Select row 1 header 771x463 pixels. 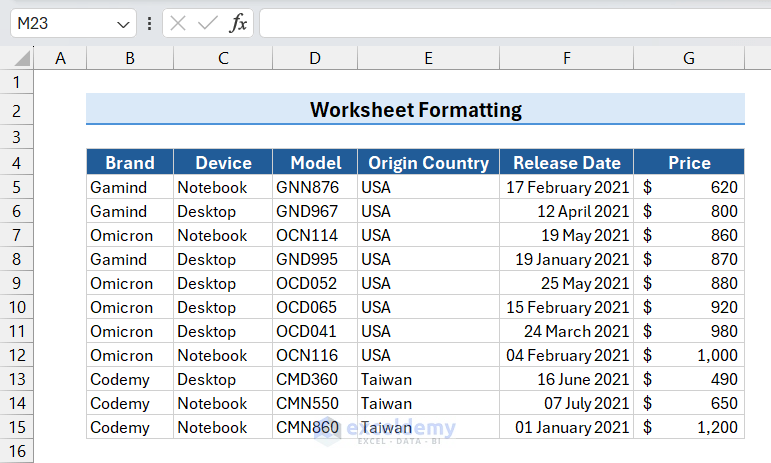(17, 82)
